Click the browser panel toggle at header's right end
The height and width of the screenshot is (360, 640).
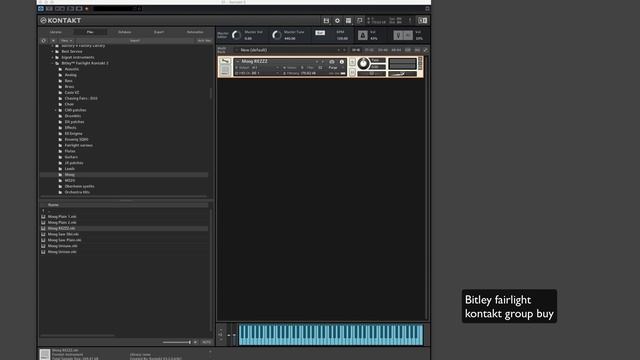point(422,20)
